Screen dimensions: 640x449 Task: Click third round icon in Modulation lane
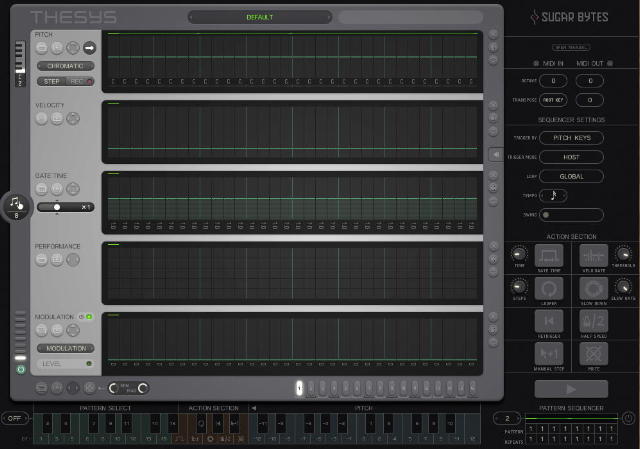point(73,330)
